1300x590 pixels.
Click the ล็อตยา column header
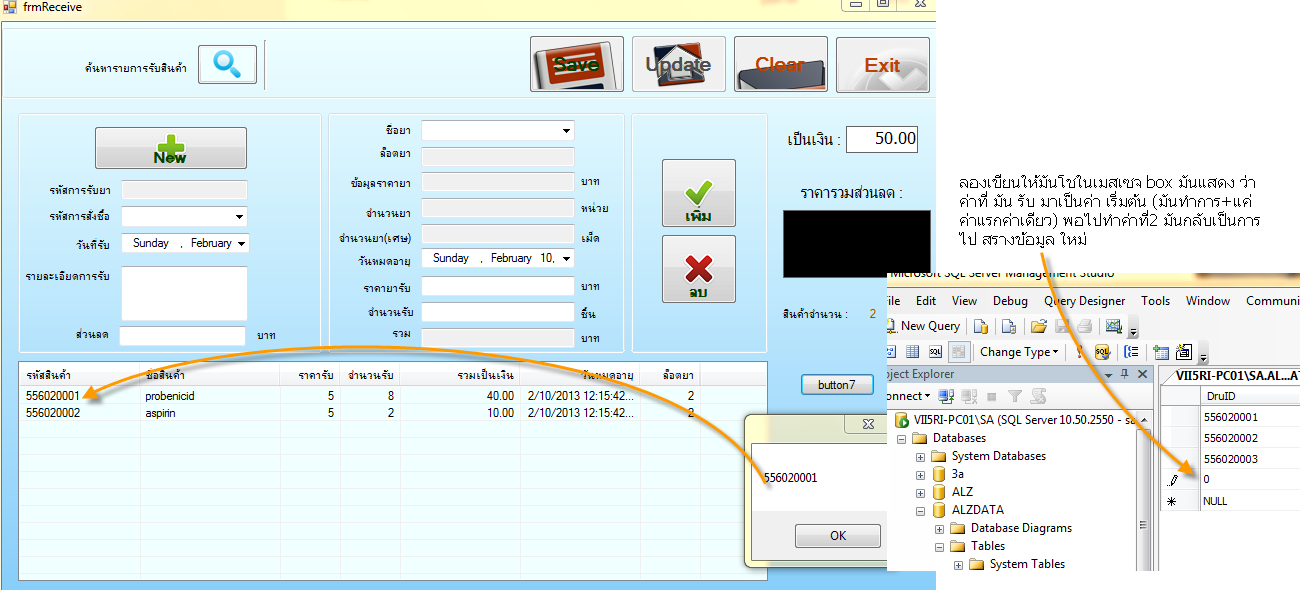click(669, 375)
